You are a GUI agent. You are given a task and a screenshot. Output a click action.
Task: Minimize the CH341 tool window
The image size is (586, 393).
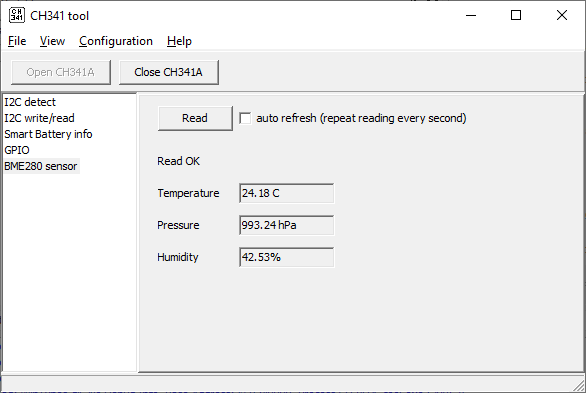click(x=471, y=15)
